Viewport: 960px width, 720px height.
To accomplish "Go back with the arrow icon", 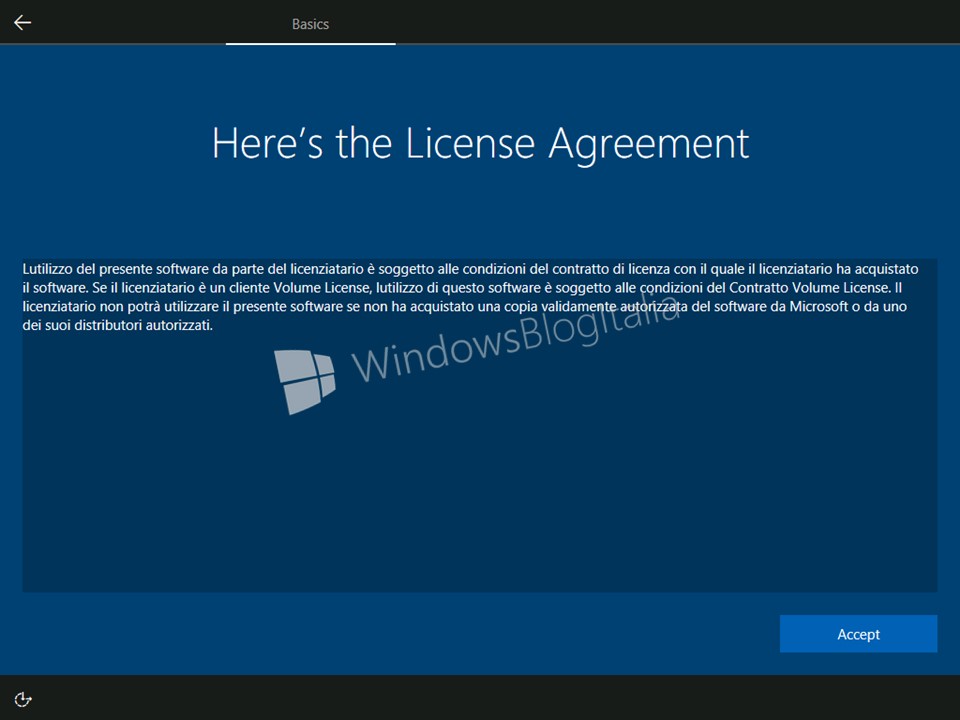I will [x=23, y=23].
